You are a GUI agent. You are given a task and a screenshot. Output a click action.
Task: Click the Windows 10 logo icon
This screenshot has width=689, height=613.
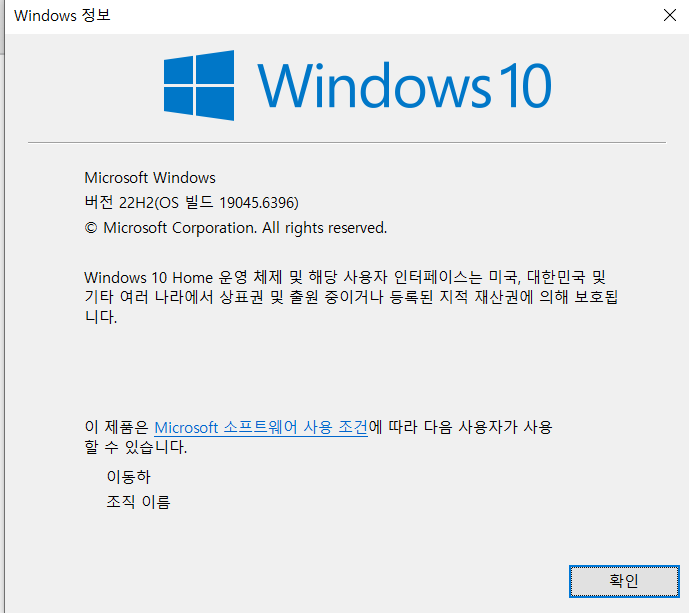point(199,85)
